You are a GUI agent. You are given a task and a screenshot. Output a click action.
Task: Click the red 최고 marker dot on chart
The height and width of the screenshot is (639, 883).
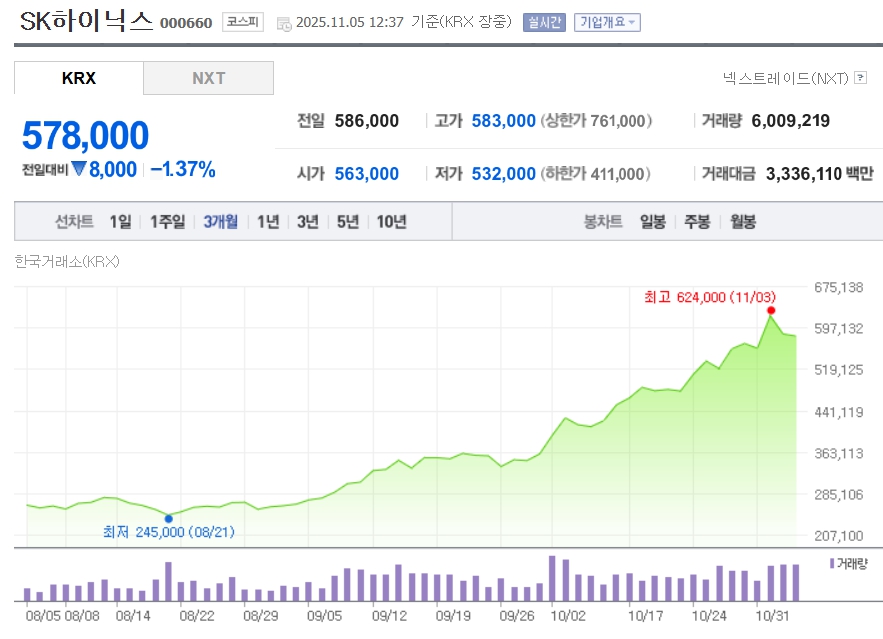(x=771, y=311)
